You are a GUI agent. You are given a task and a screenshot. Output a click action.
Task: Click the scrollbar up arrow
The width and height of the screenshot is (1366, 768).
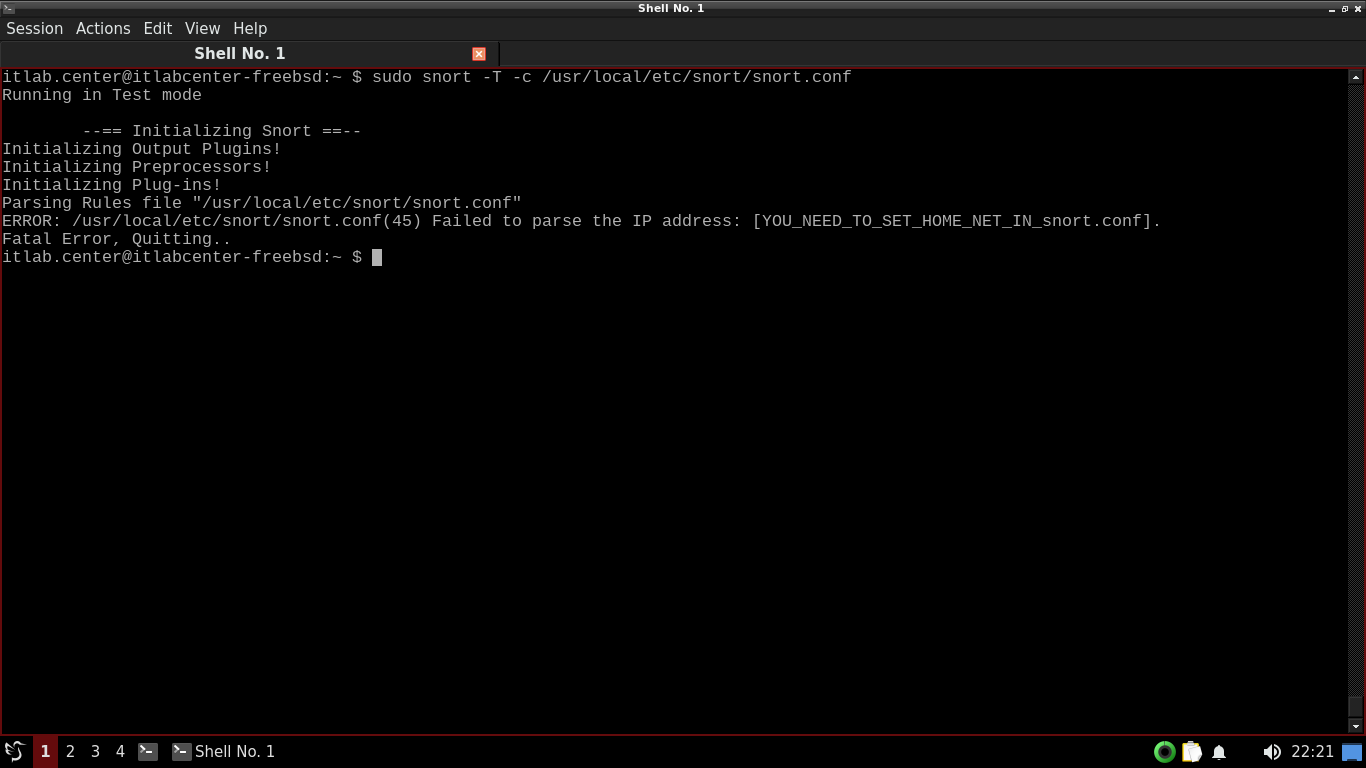(1356, 77)
